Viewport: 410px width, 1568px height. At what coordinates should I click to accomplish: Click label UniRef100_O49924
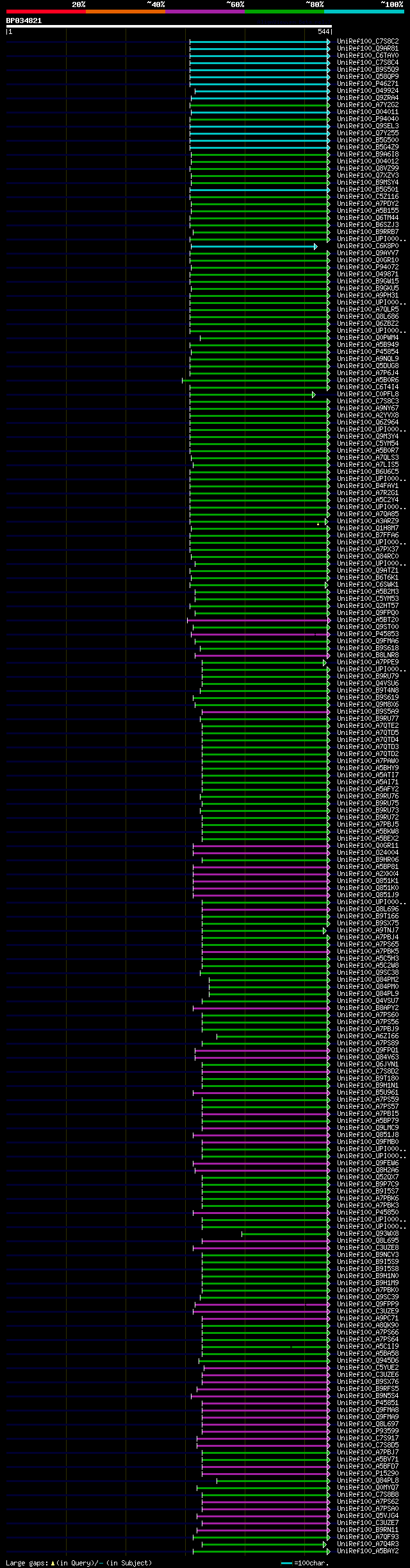(368, 91)
